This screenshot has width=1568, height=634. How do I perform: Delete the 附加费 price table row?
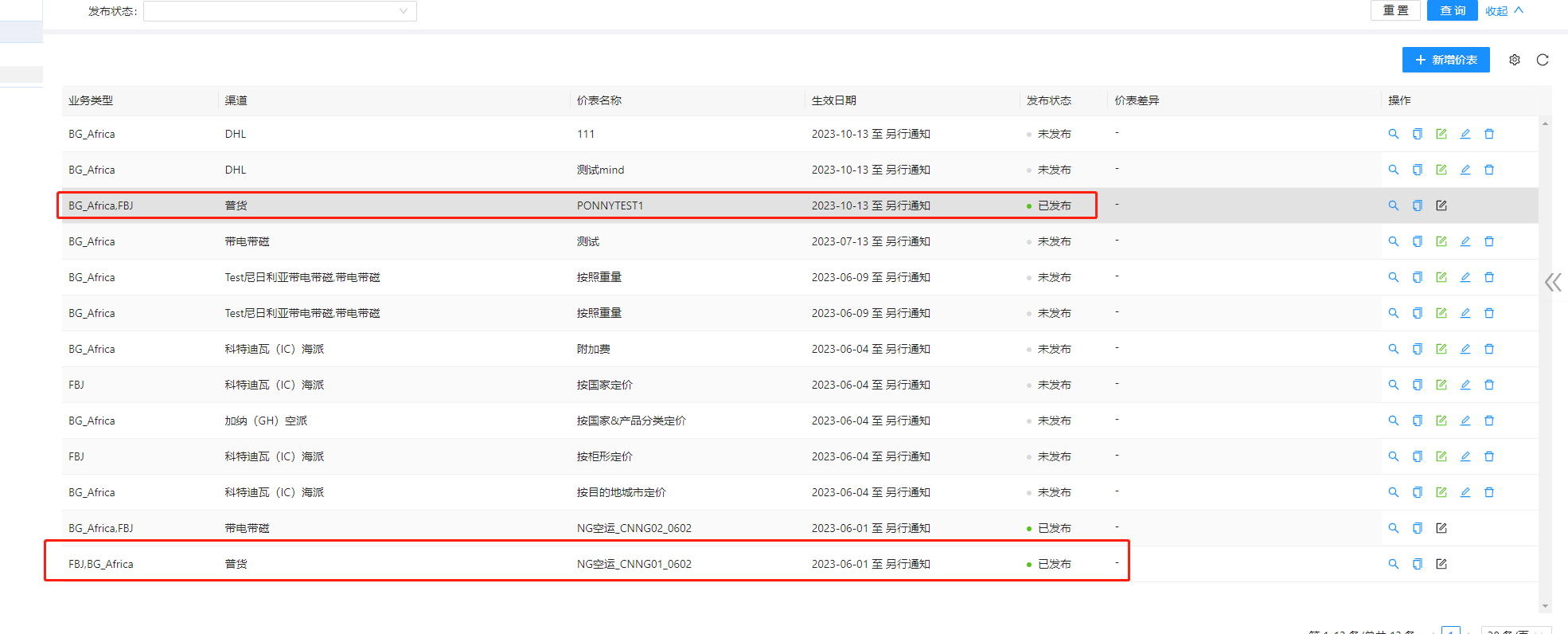pos(1488,349)
